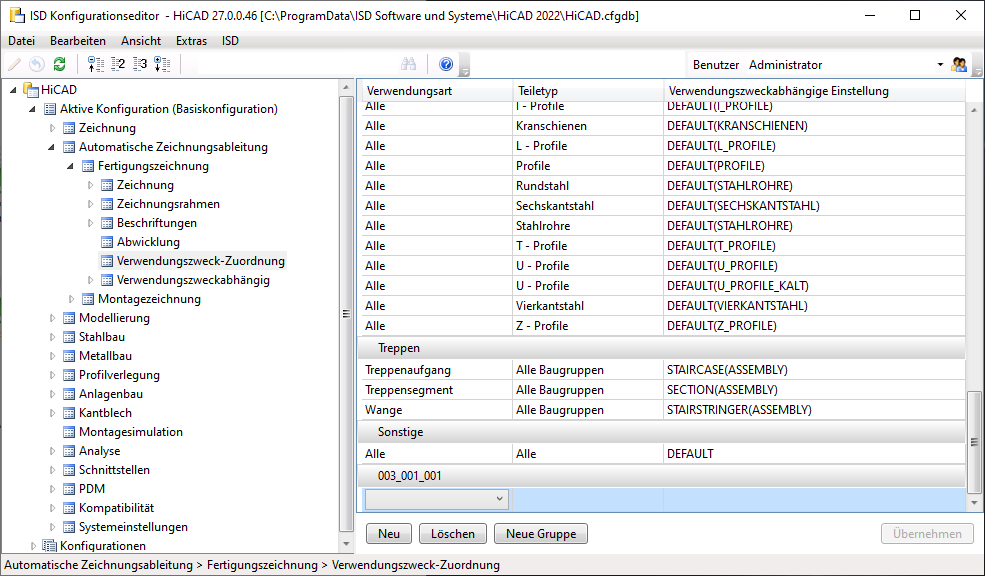Click the blue undo arrow icon

(x=37, y=63)
